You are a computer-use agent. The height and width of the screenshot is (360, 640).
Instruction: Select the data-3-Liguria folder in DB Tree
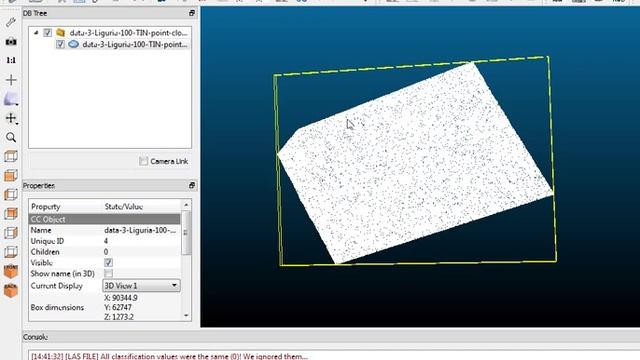[x=129, y=32]
